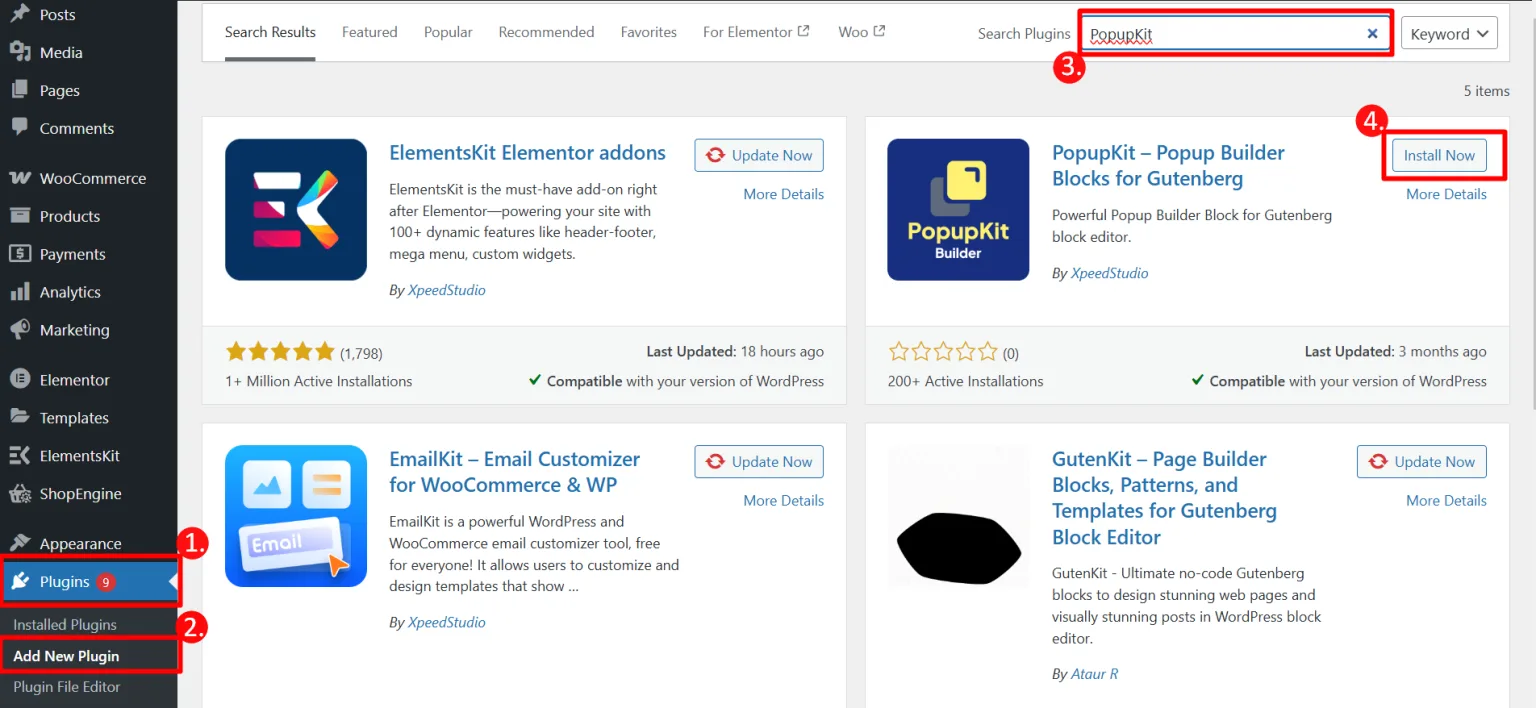Switch to the Search Results tab

(270, 32)
